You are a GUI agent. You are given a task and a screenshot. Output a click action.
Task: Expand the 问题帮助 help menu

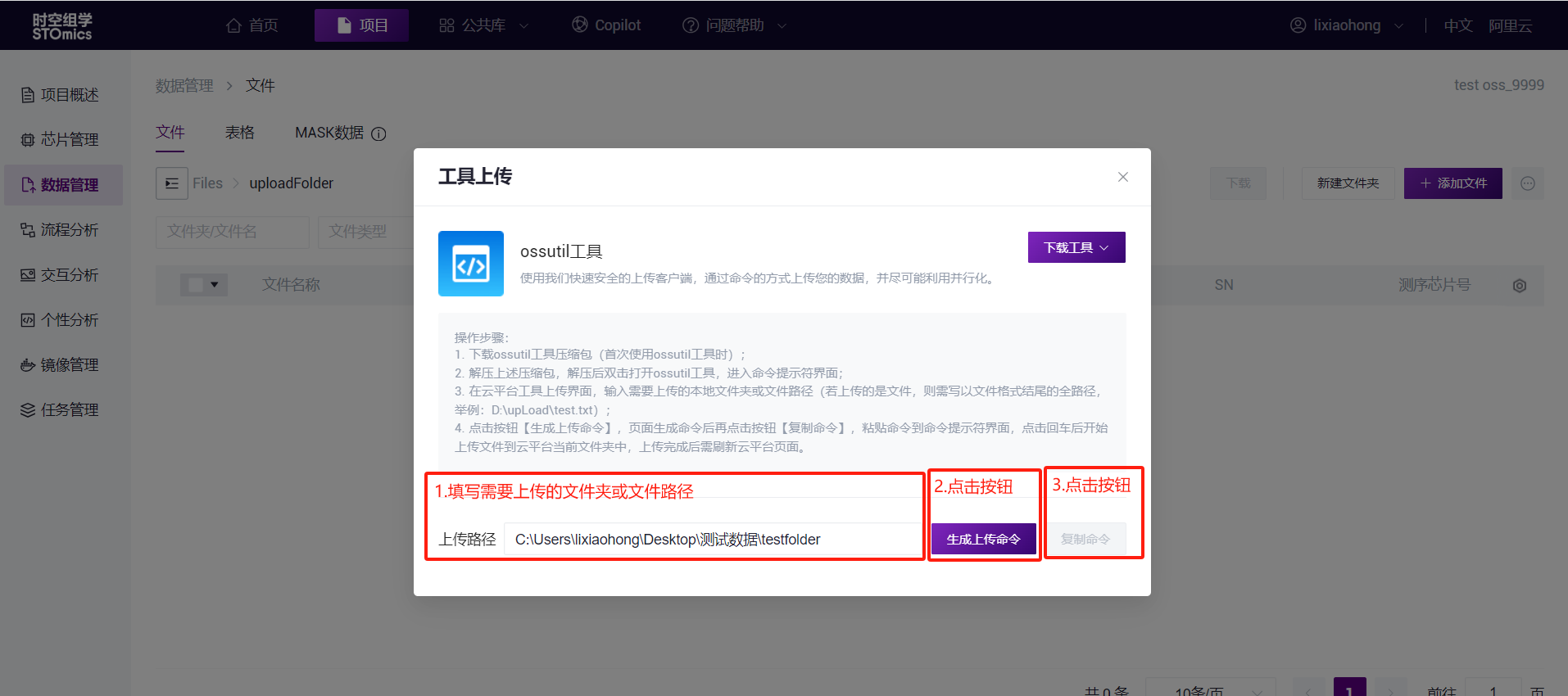pos(734,25)
